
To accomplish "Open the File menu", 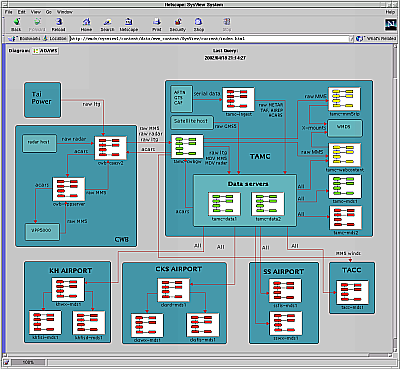I will tap(9, 12).
